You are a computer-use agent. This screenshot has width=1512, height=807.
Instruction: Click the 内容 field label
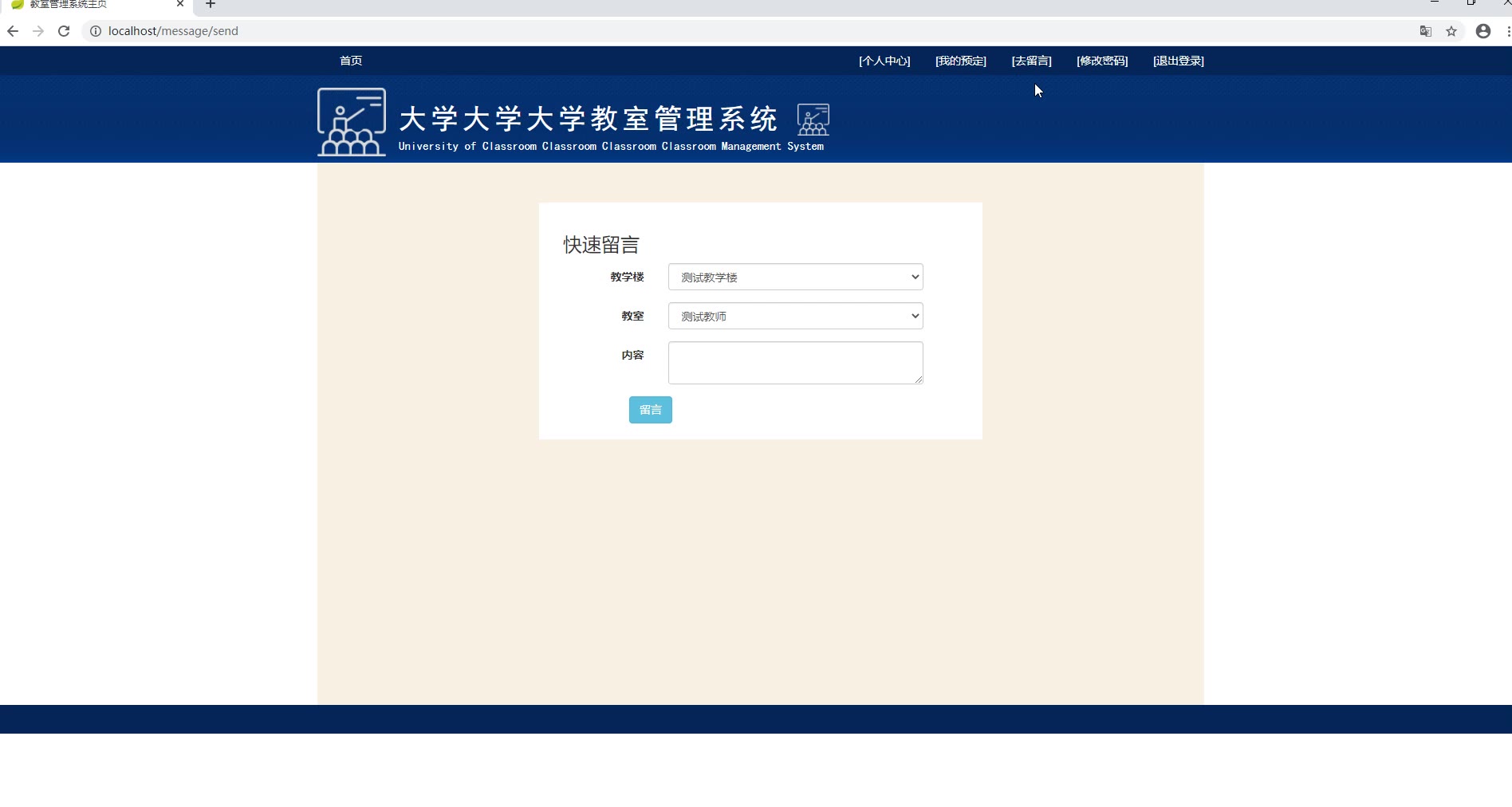tap(632, 355)
